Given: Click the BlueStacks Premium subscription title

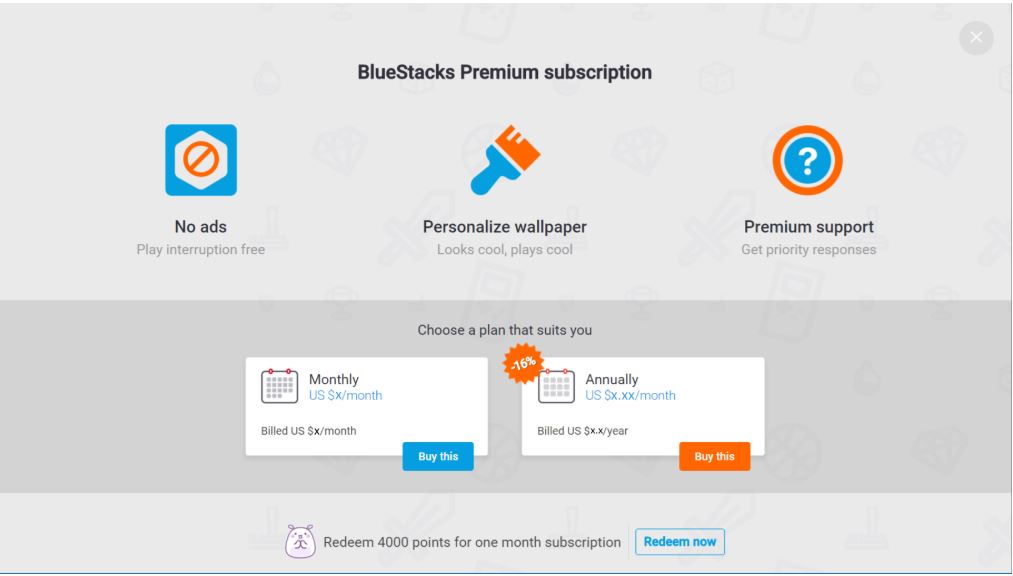Looking at the screenshot, I should pos(505,72).
